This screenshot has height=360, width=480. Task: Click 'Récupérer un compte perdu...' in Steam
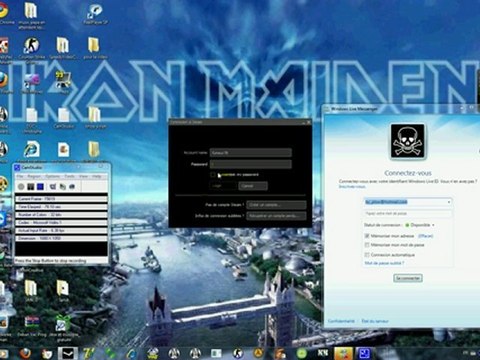click(x=276, y=216)
